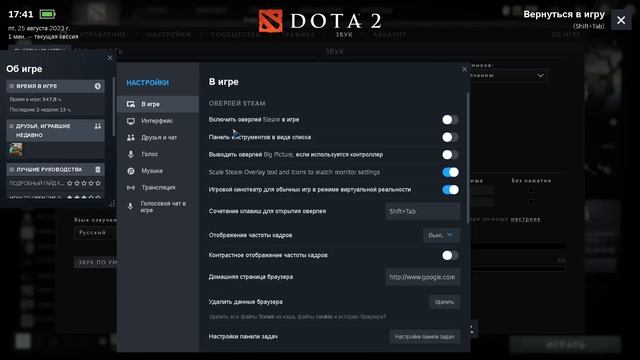The width and height of the screenshot is (640, 360).
Task: Click 'ЗВУК' tab in Dota background menu
Action: coord(344,35)
